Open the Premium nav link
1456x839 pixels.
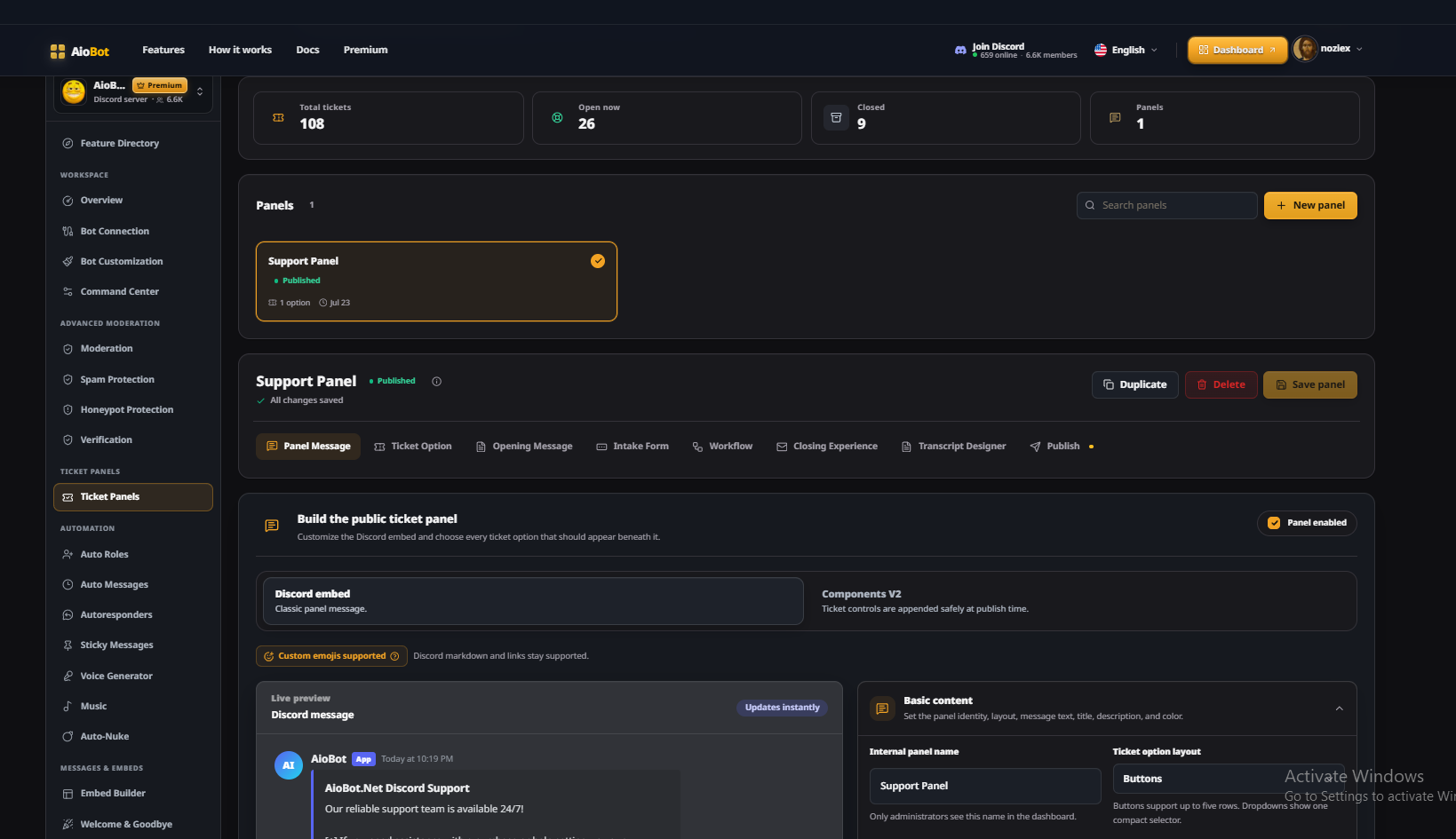click(x=365, y=50)
